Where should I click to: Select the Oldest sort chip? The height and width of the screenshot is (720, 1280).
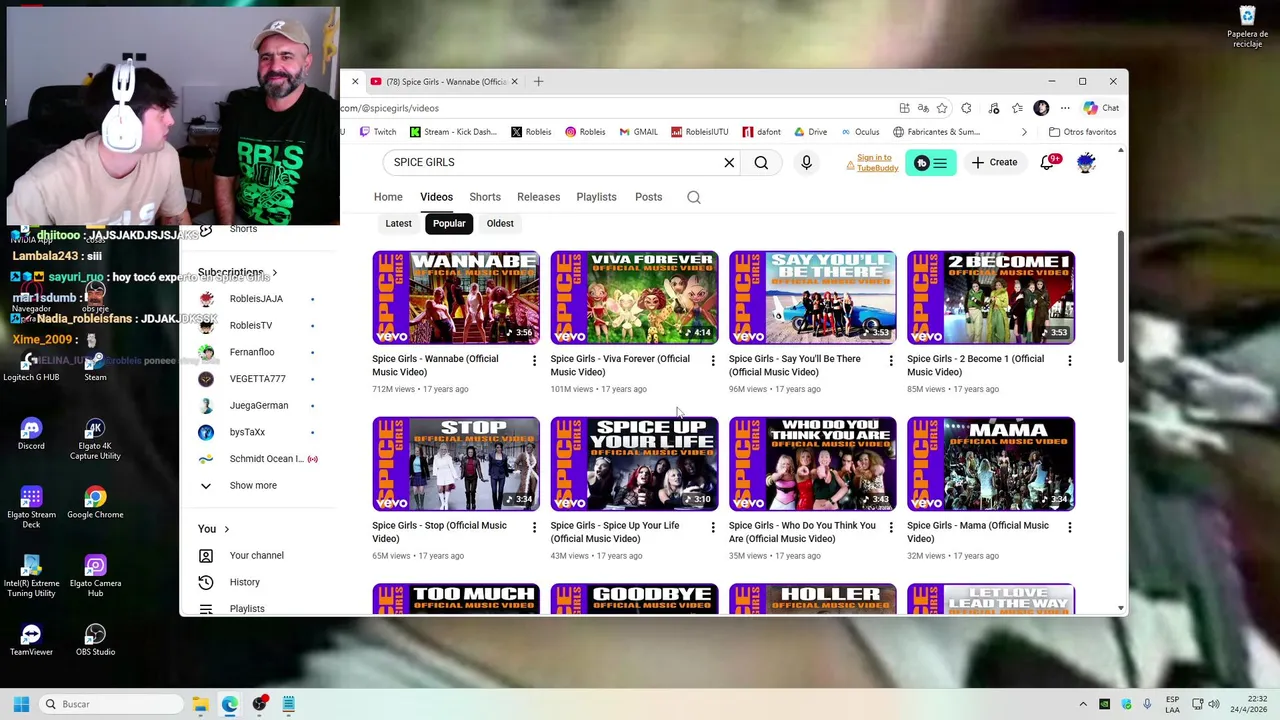pos(500,224)
